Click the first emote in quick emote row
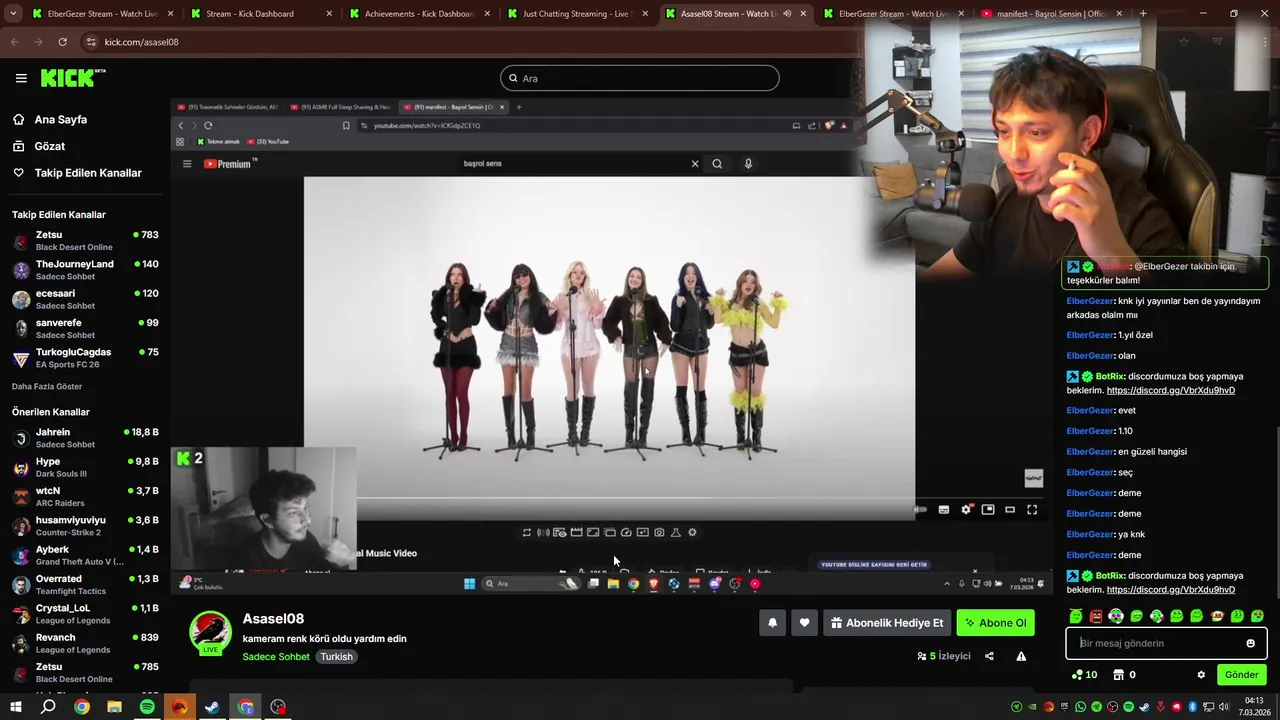 click(1076, 616)
